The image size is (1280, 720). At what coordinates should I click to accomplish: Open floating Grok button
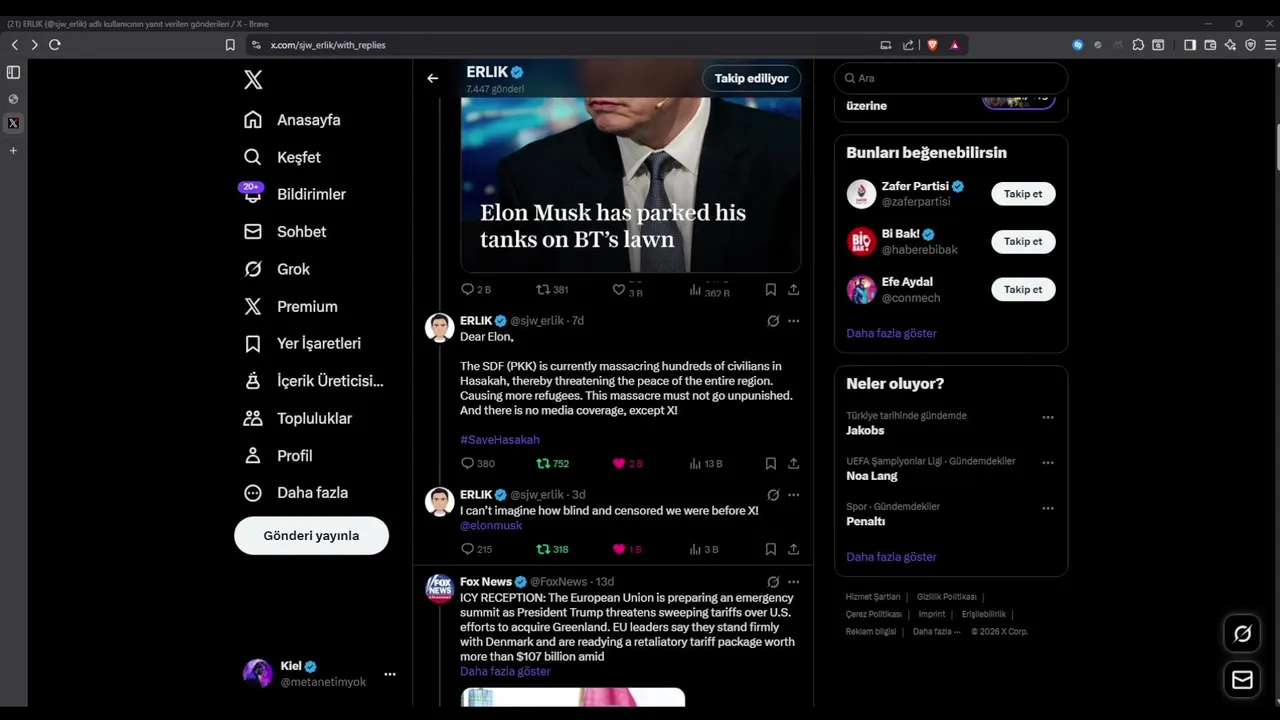click(x=1242, y=633)
